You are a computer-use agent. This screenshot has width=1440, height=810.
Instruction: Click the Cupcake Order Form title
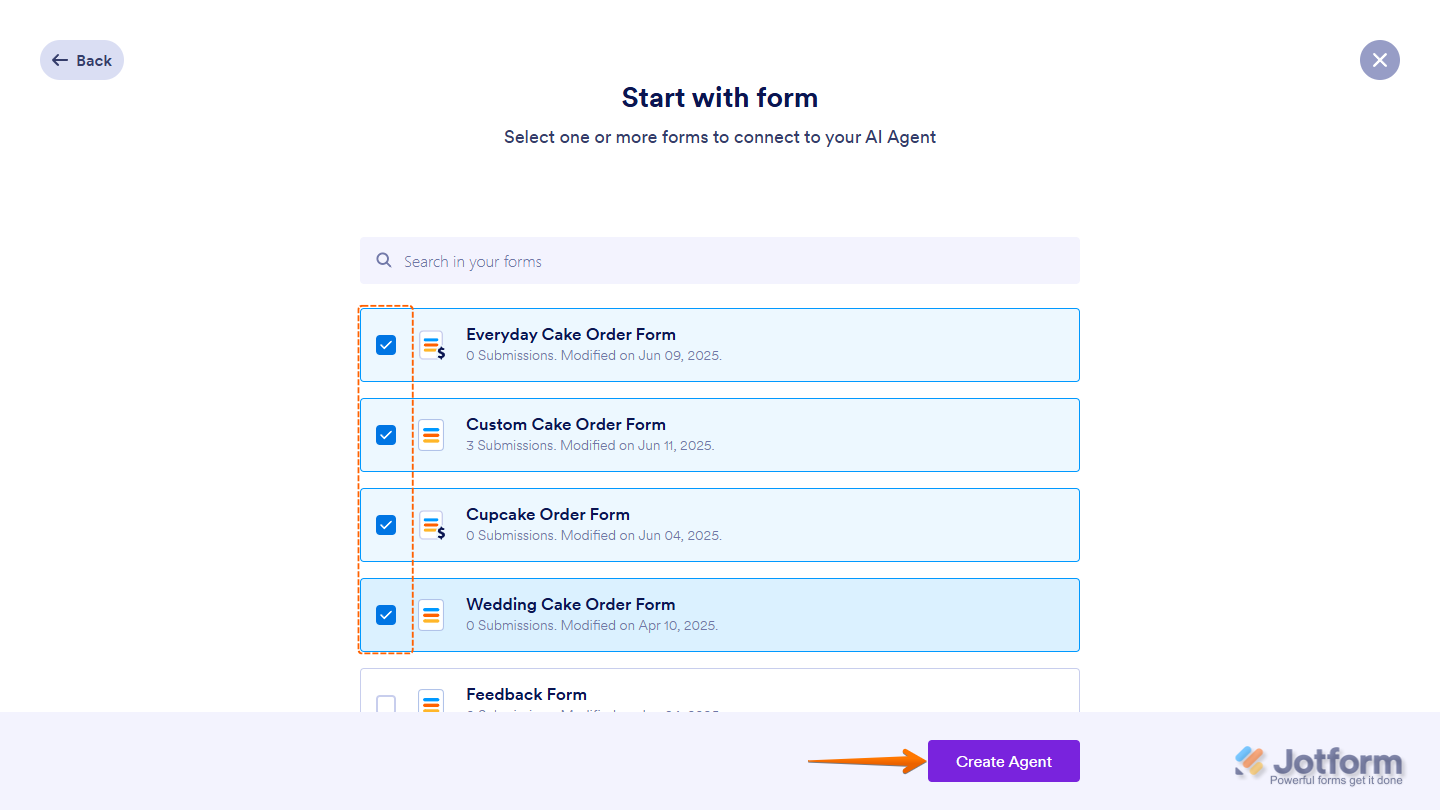tap(547, 514)
